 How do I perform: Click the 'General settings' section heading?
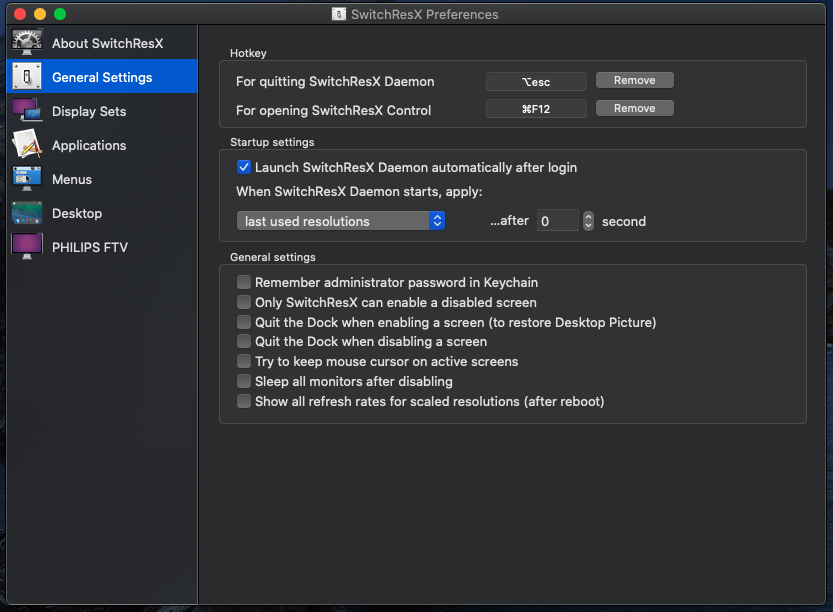[273, 257]
